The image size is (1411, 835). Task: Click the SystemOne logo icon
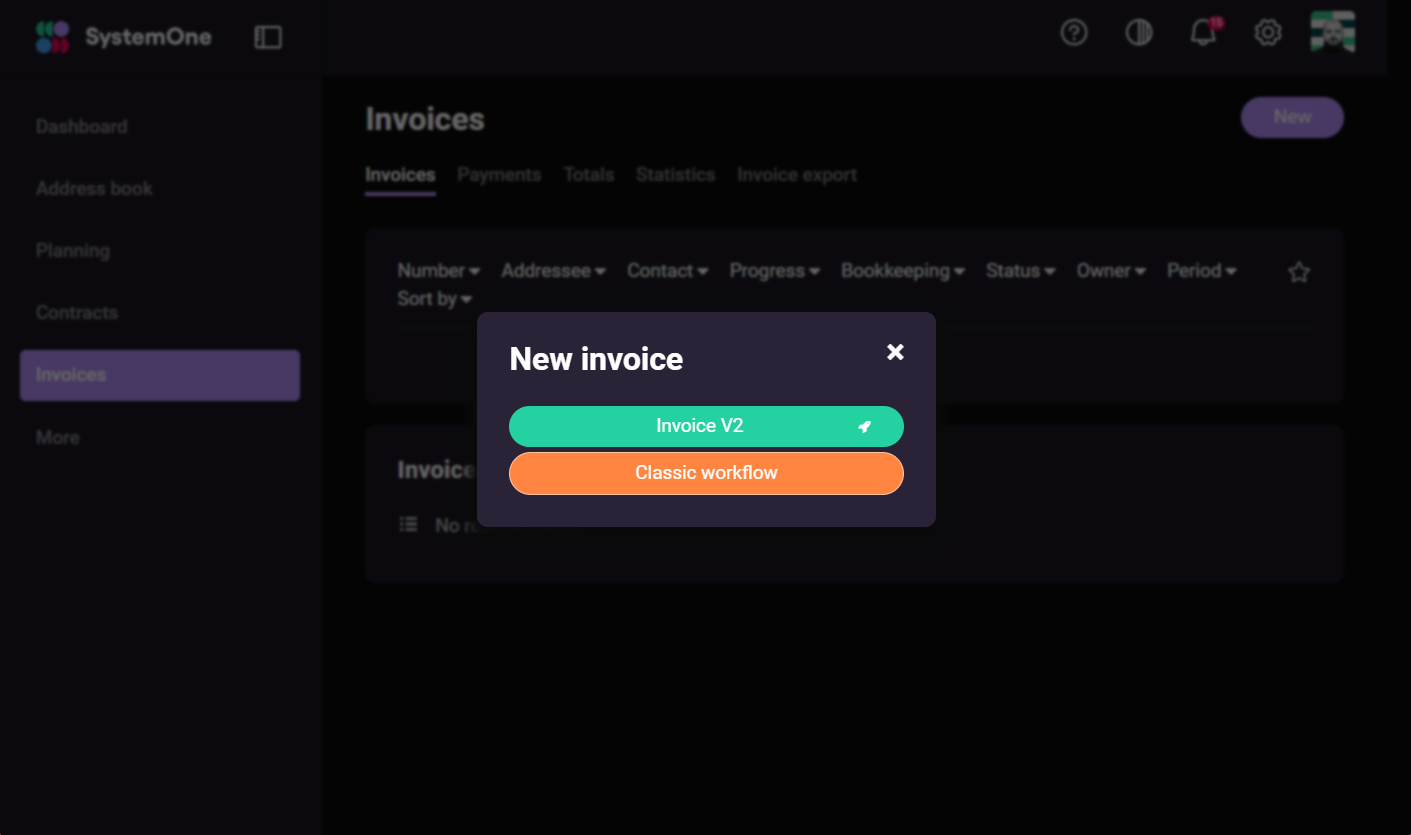point(52,36)
